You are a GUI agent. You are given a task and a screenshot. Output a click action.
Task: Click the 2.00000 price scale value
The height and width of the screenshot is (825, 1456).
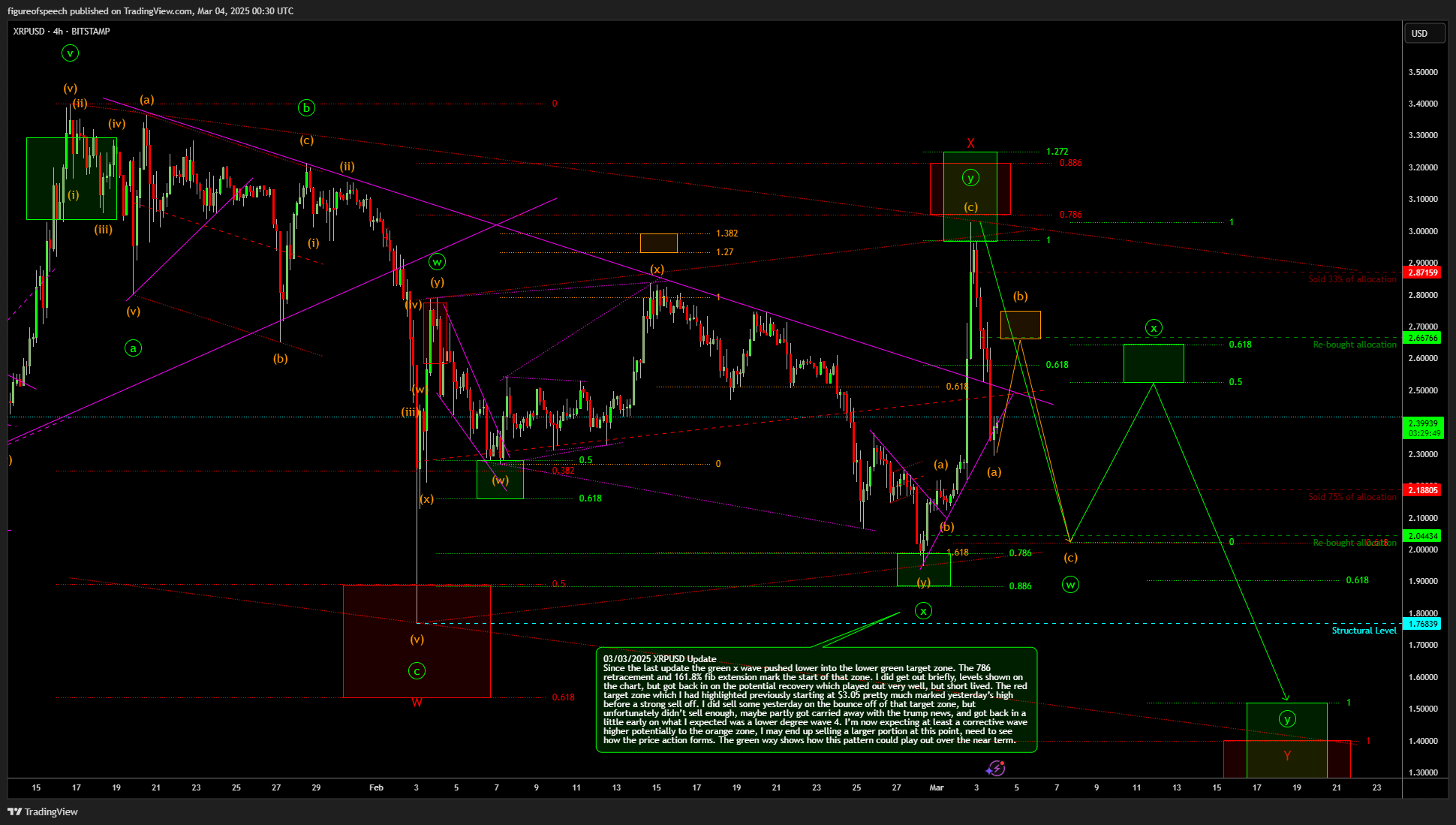click(1423, 549)
